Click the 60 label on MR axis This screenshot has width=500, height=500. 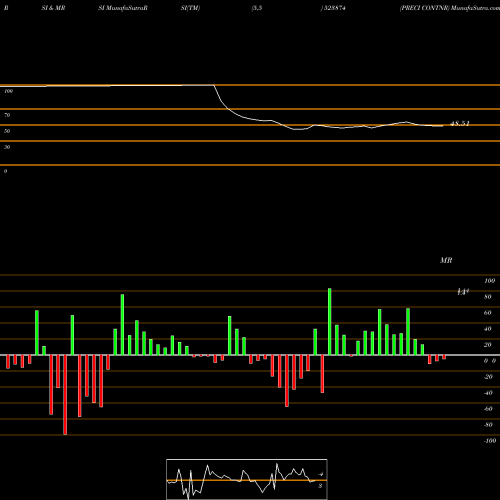488,313
